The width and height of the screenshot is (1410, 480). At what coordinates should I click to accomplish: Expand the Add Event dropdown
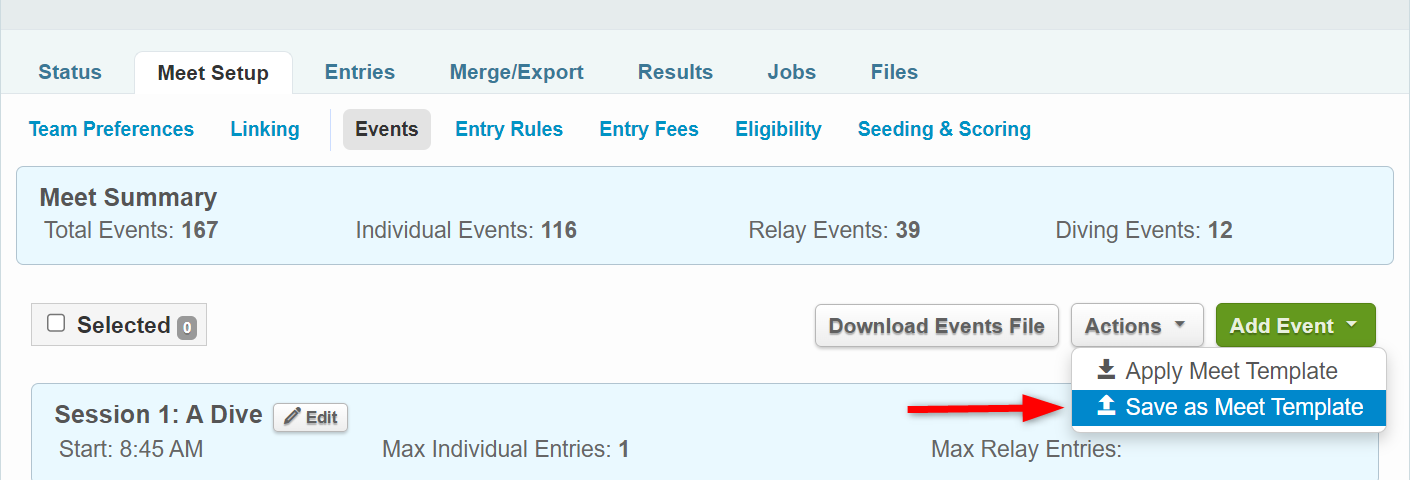(1296, 326)
